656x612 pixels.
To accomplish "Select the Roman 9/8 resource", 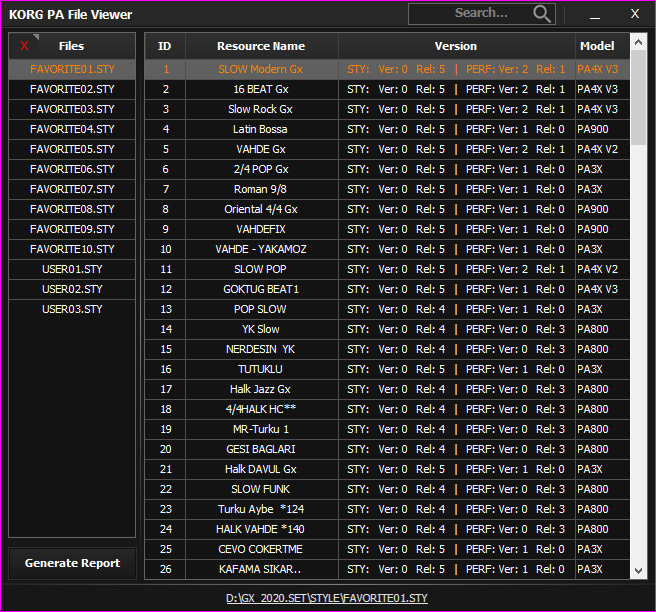I will (261, 189).
